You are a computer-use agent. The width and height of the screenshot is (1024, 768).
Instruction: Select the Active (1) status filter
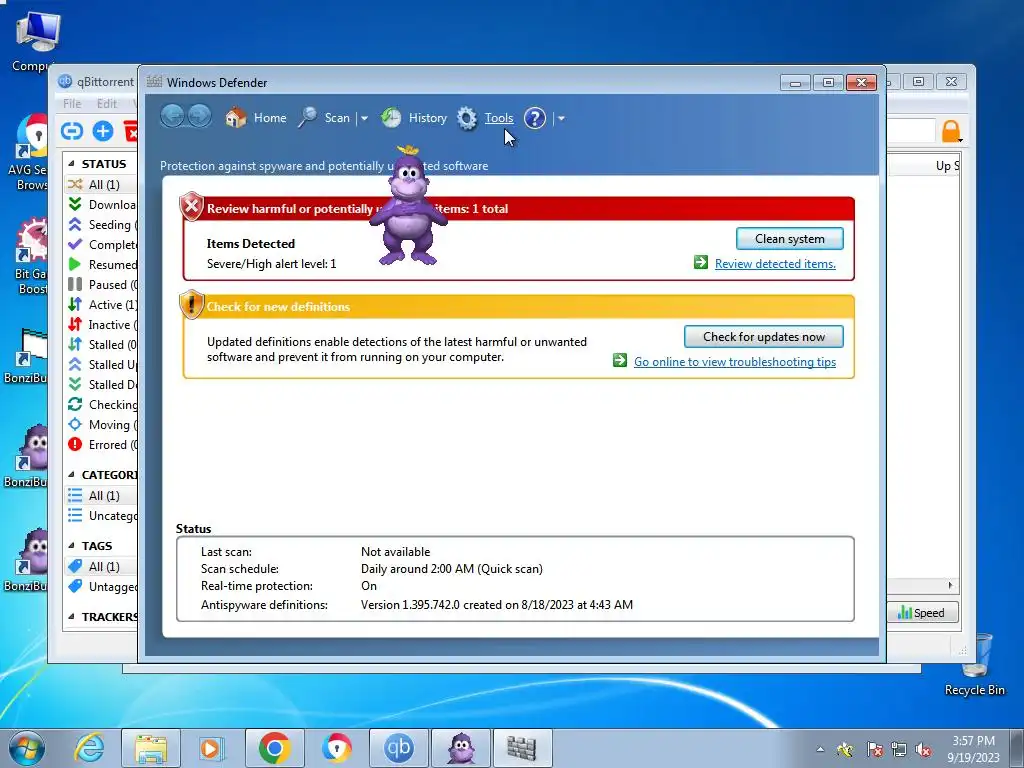pyautogui.click(x=101, y=305)
